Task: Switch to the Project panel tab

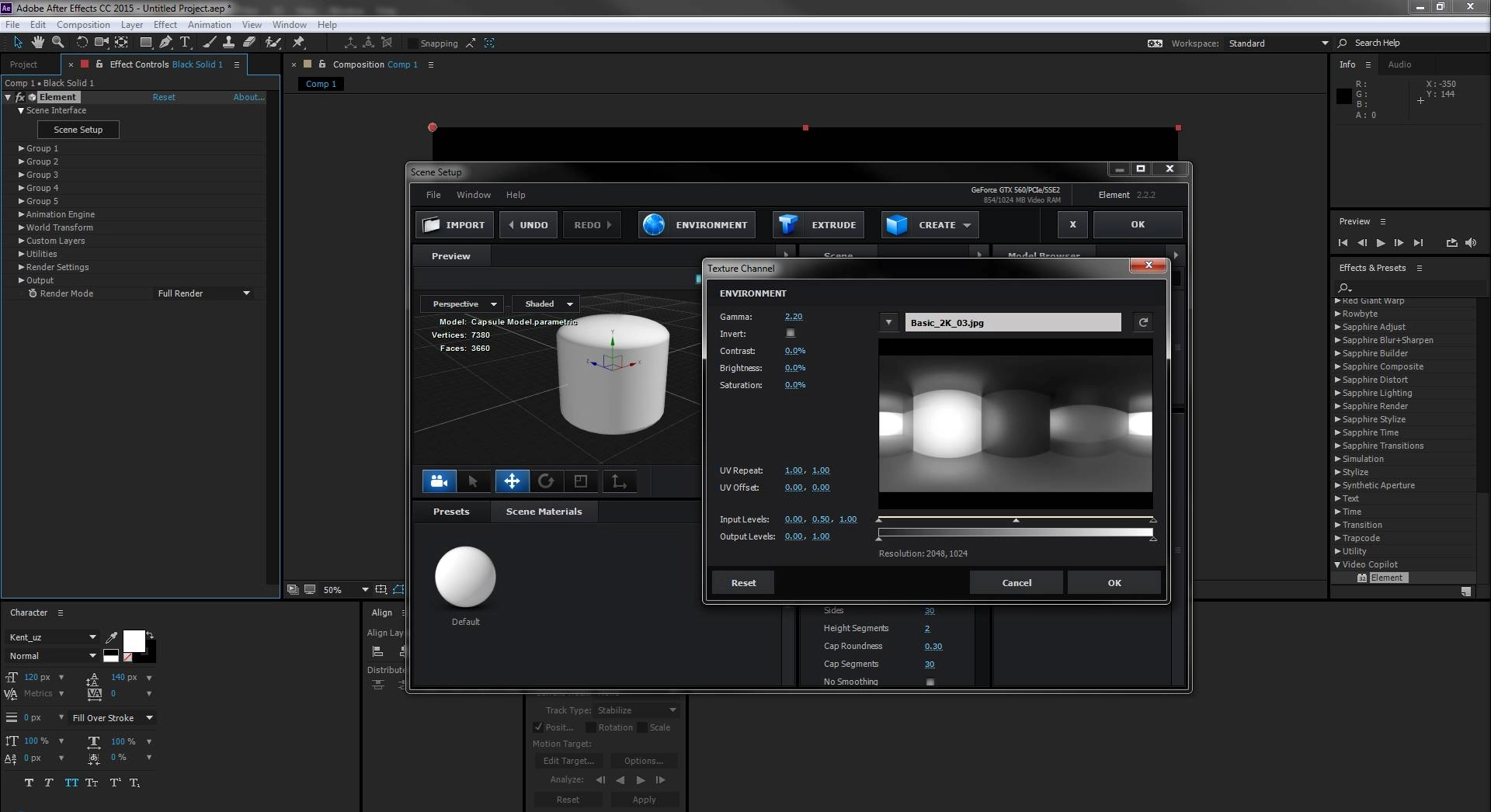Action: (23, 64)
